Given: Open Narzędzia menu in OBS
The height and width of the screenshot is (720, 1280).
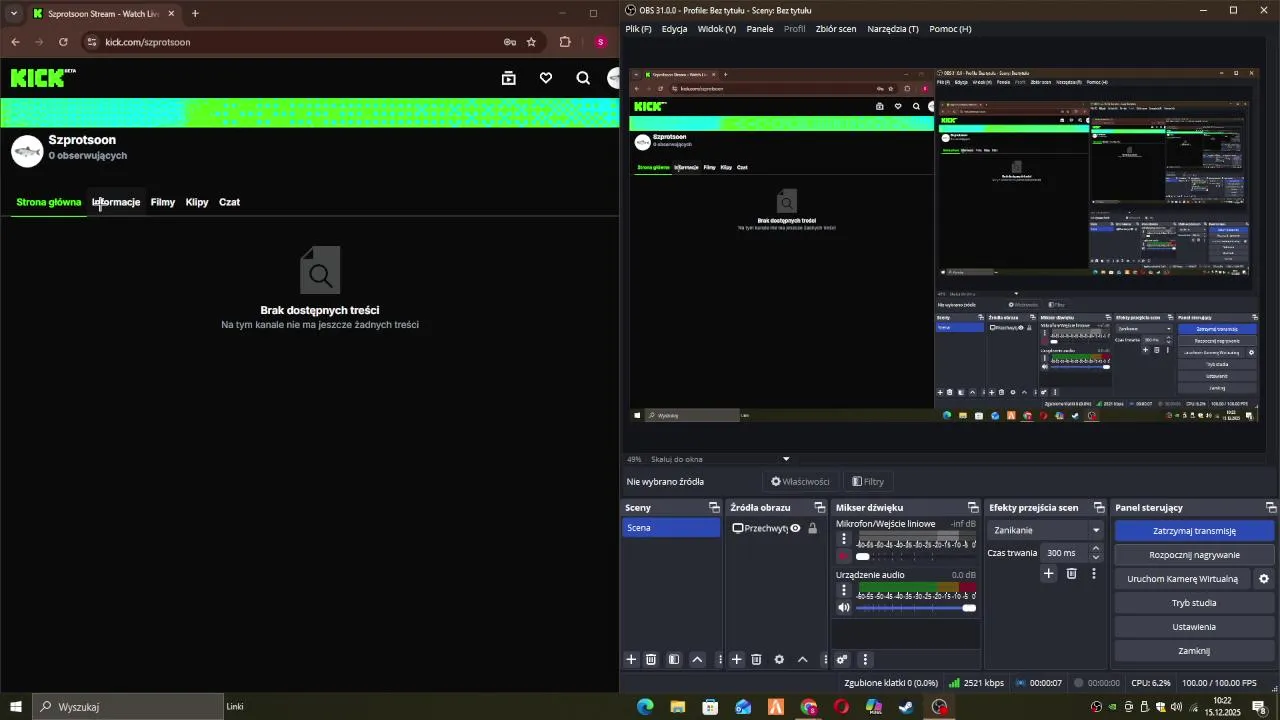Looking at the screenshot, I should pyautogui.click(x=893, y=29).
